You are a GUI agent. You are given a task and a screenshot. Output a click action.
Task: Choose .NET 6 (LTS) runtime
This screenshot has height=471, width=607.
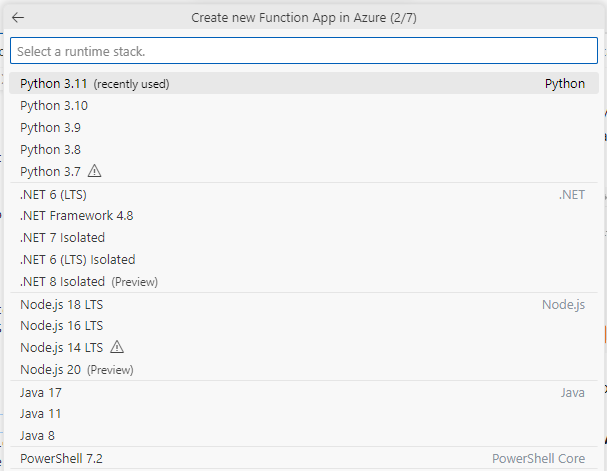coord(304,194)
